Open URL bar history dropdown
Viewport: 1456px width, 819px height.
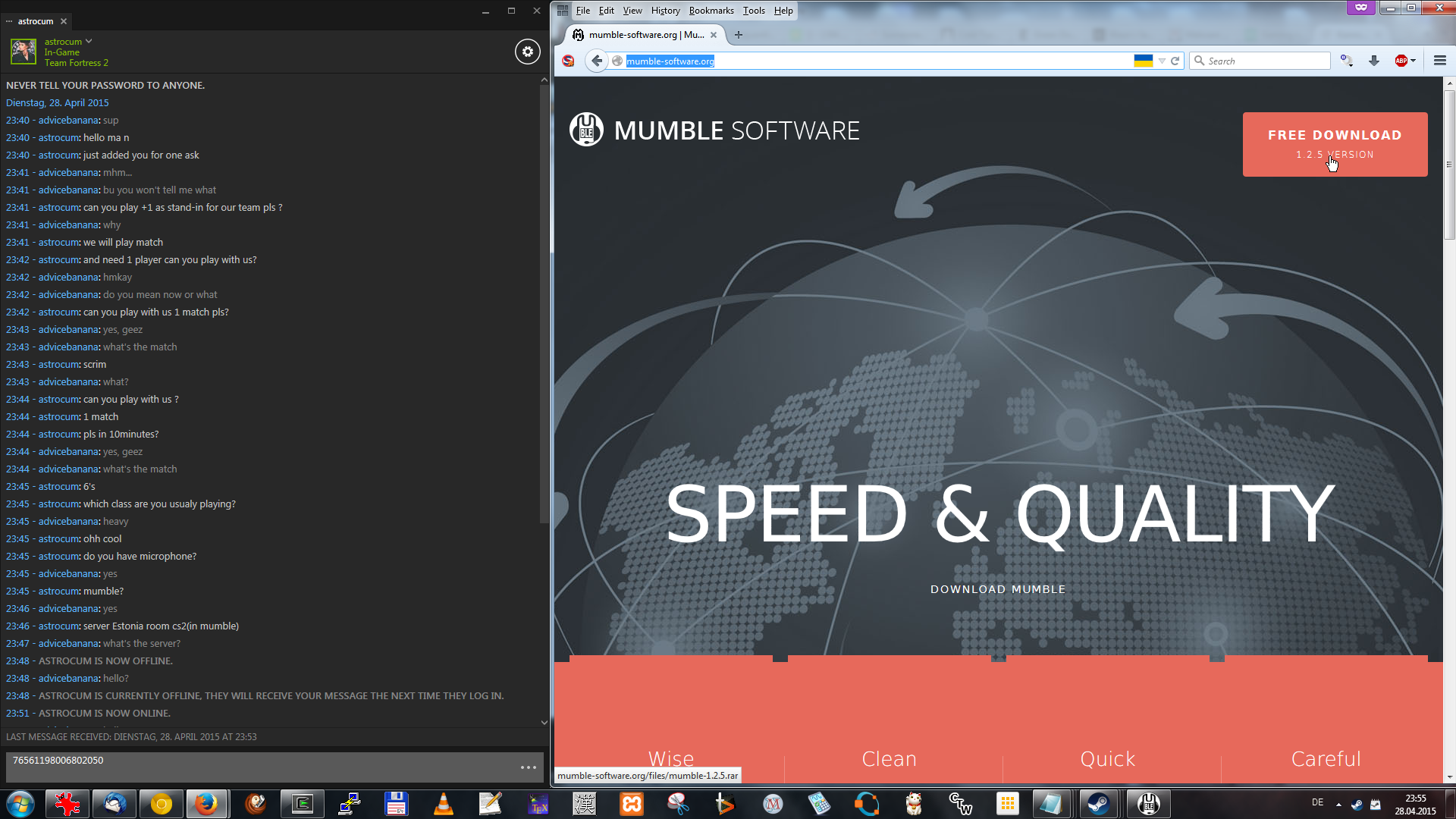tap(1162, 61)
